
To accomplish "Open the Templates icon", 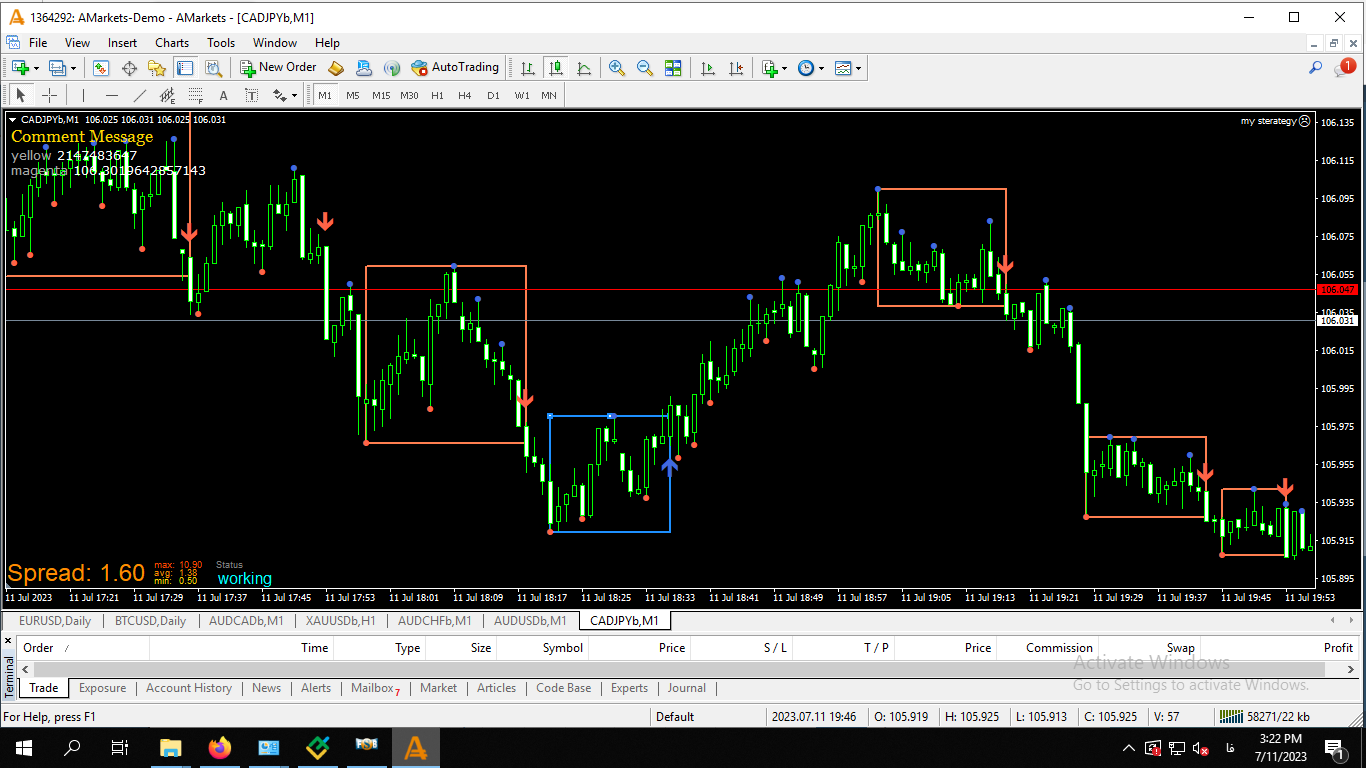I will [x=843, y=68].
